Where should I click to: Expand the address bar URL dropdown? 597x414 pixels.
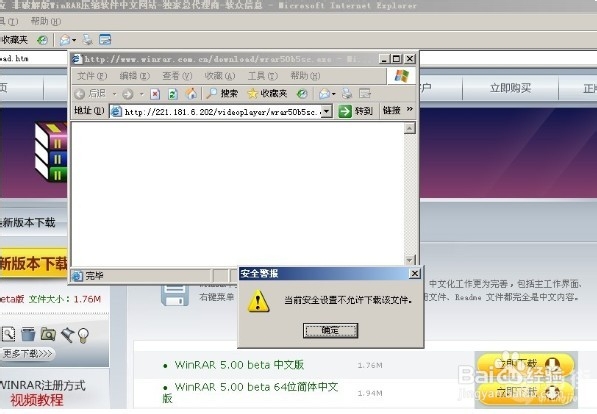tap(327, 112)
